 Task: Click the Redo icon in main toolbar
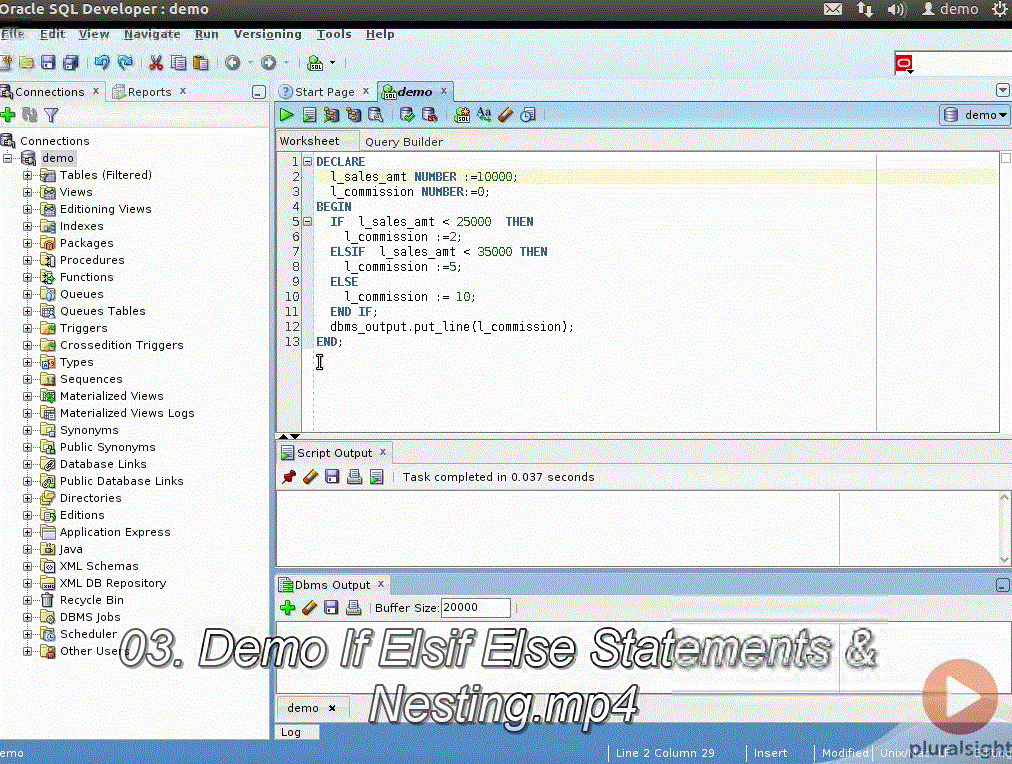click(125, 63)
